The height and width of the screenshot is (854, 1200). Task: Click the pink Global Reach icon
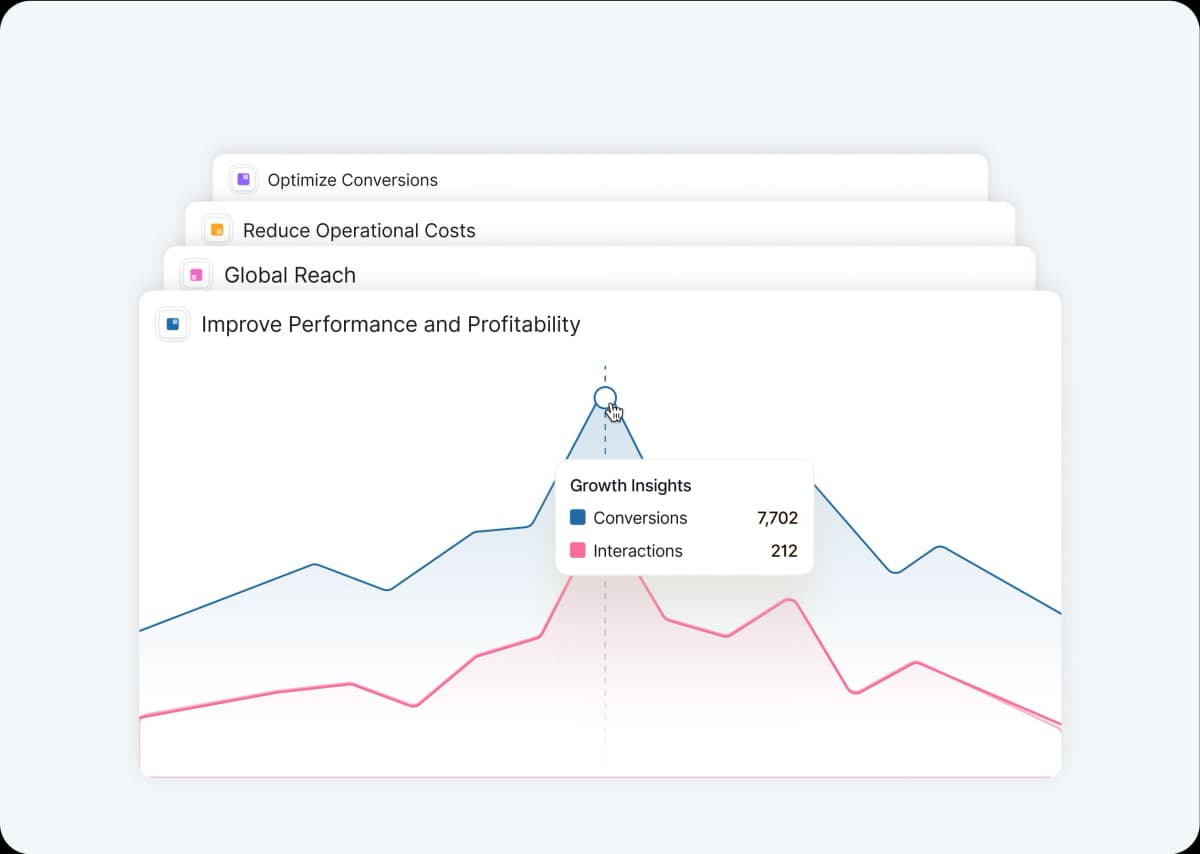point(196,275)
